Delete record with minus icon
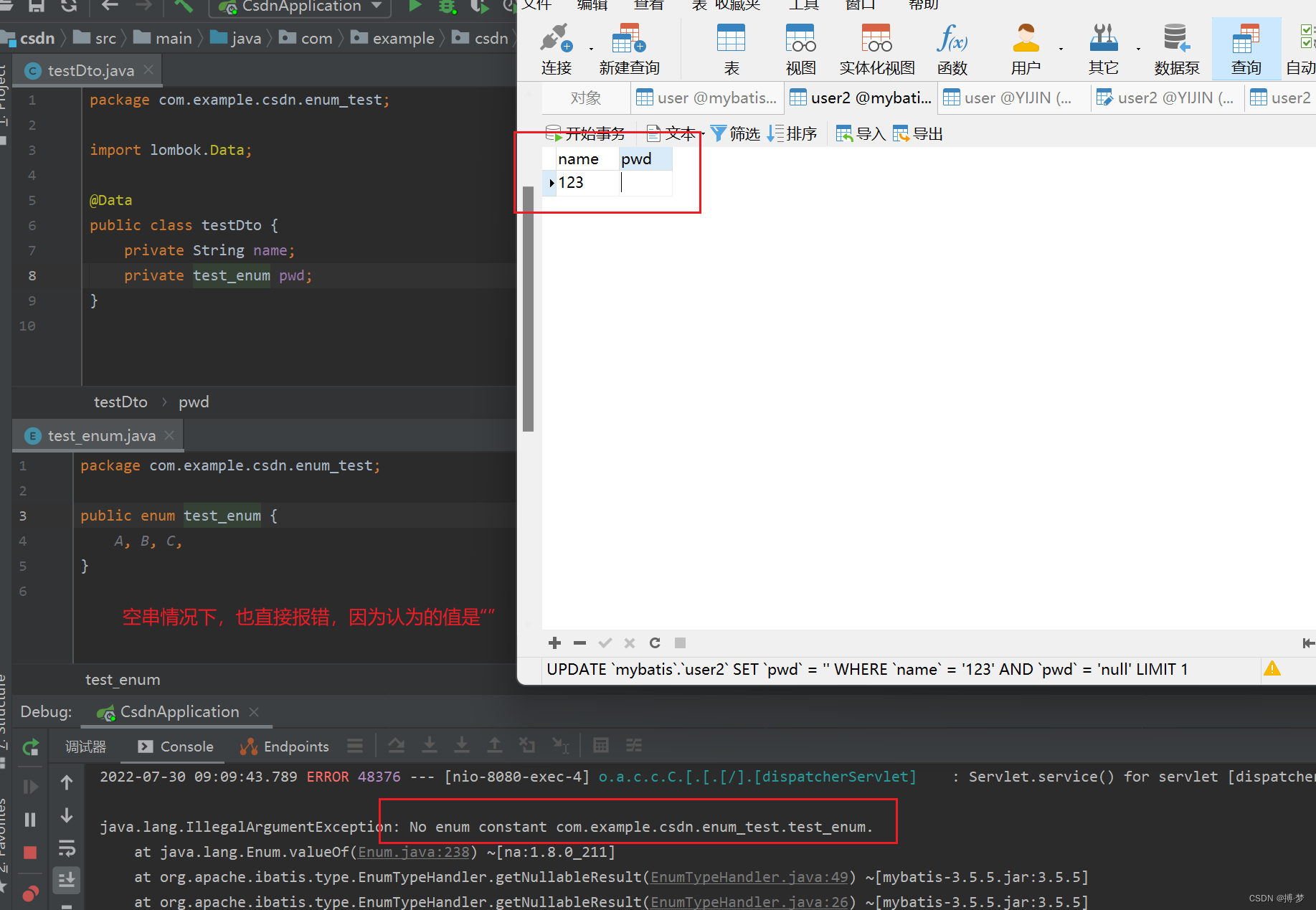Viewport: 1316px width, 910px height. [x=580, y=643]
